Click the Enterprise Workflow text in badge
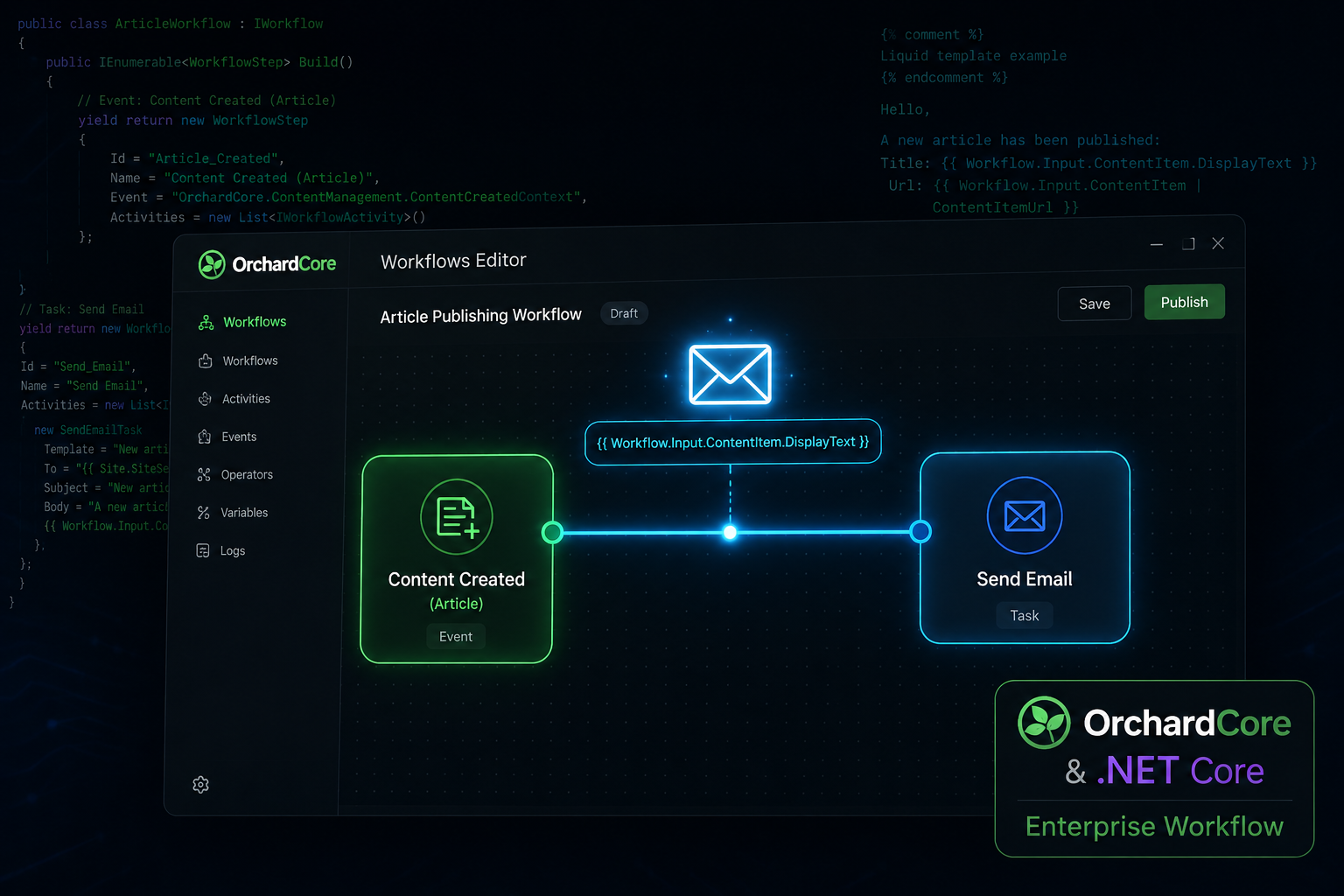 click(x=1154, y=826)
